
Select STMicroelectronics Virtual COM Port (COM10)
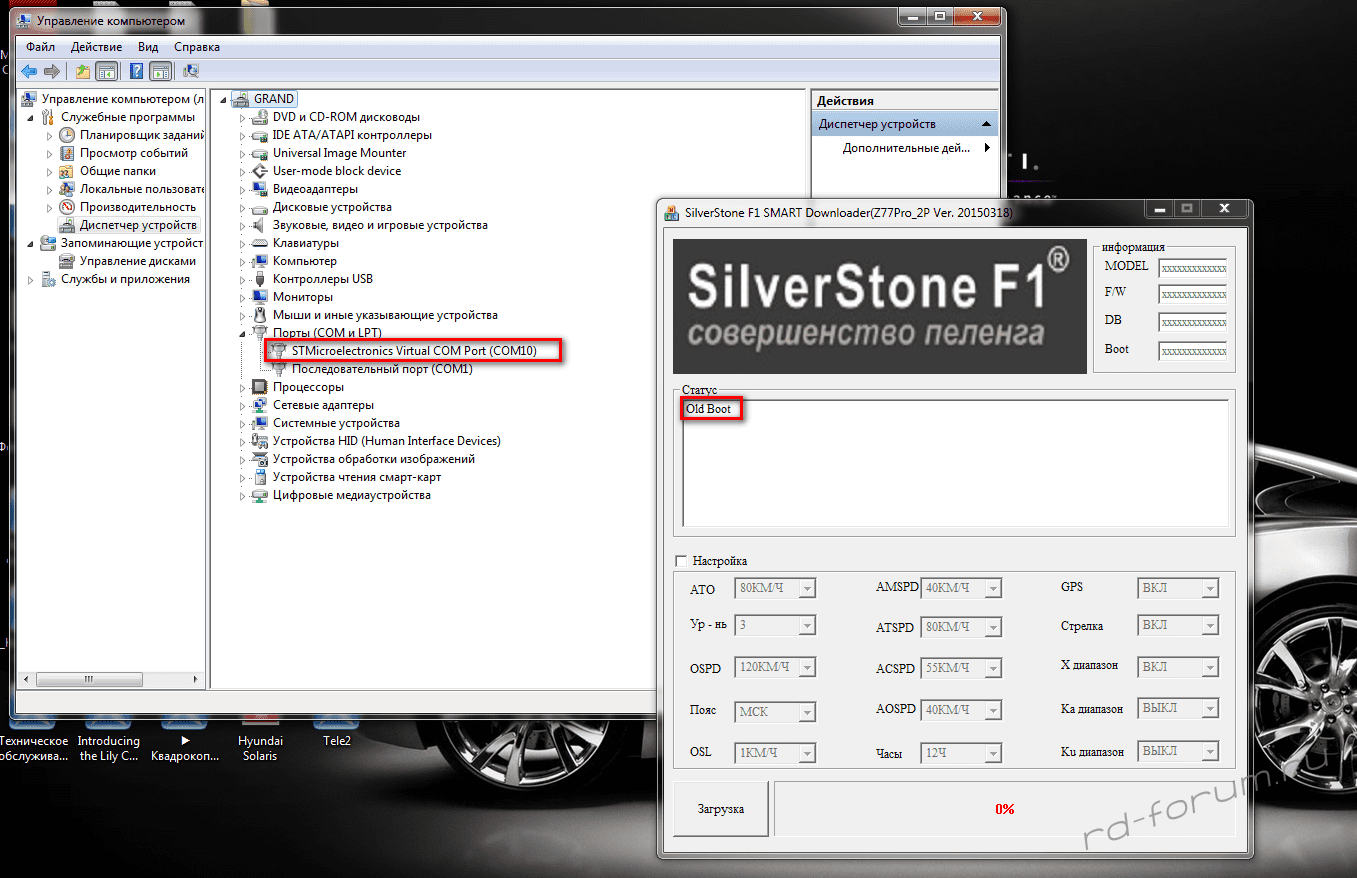(414, 351)
